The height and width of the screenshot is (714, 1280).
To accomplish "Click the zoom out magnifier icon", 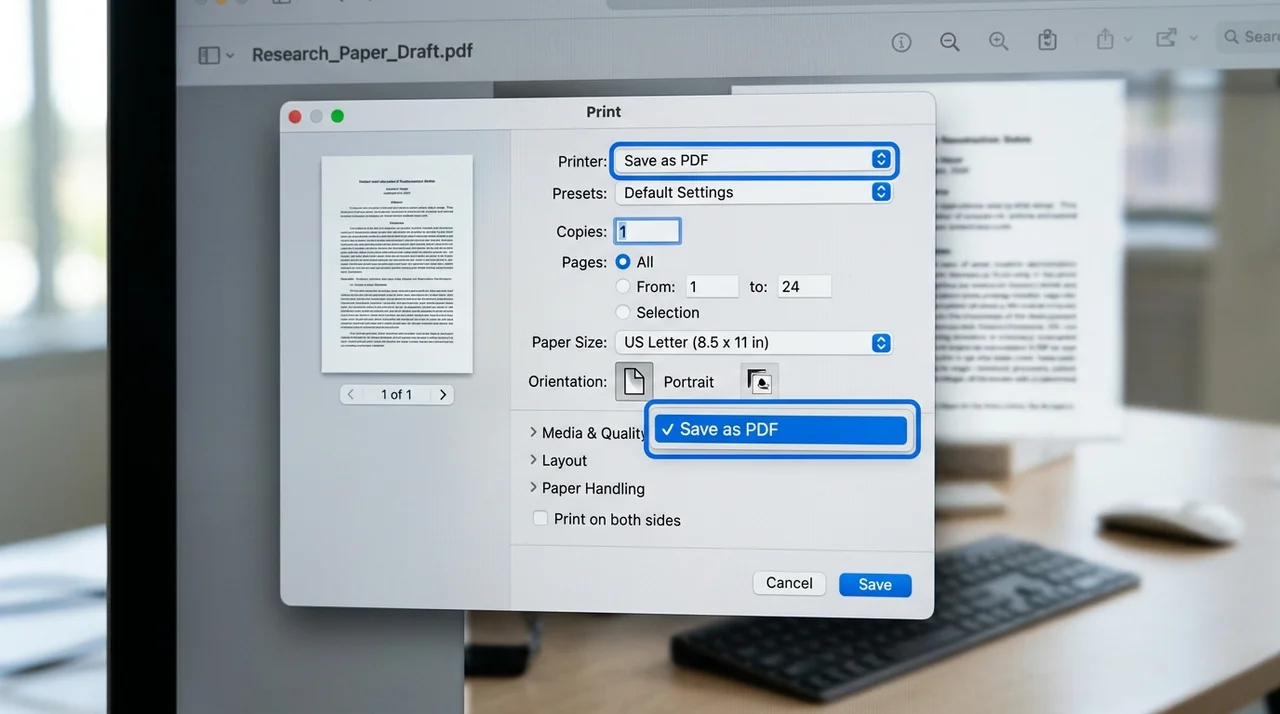I will tap(950, 41).
